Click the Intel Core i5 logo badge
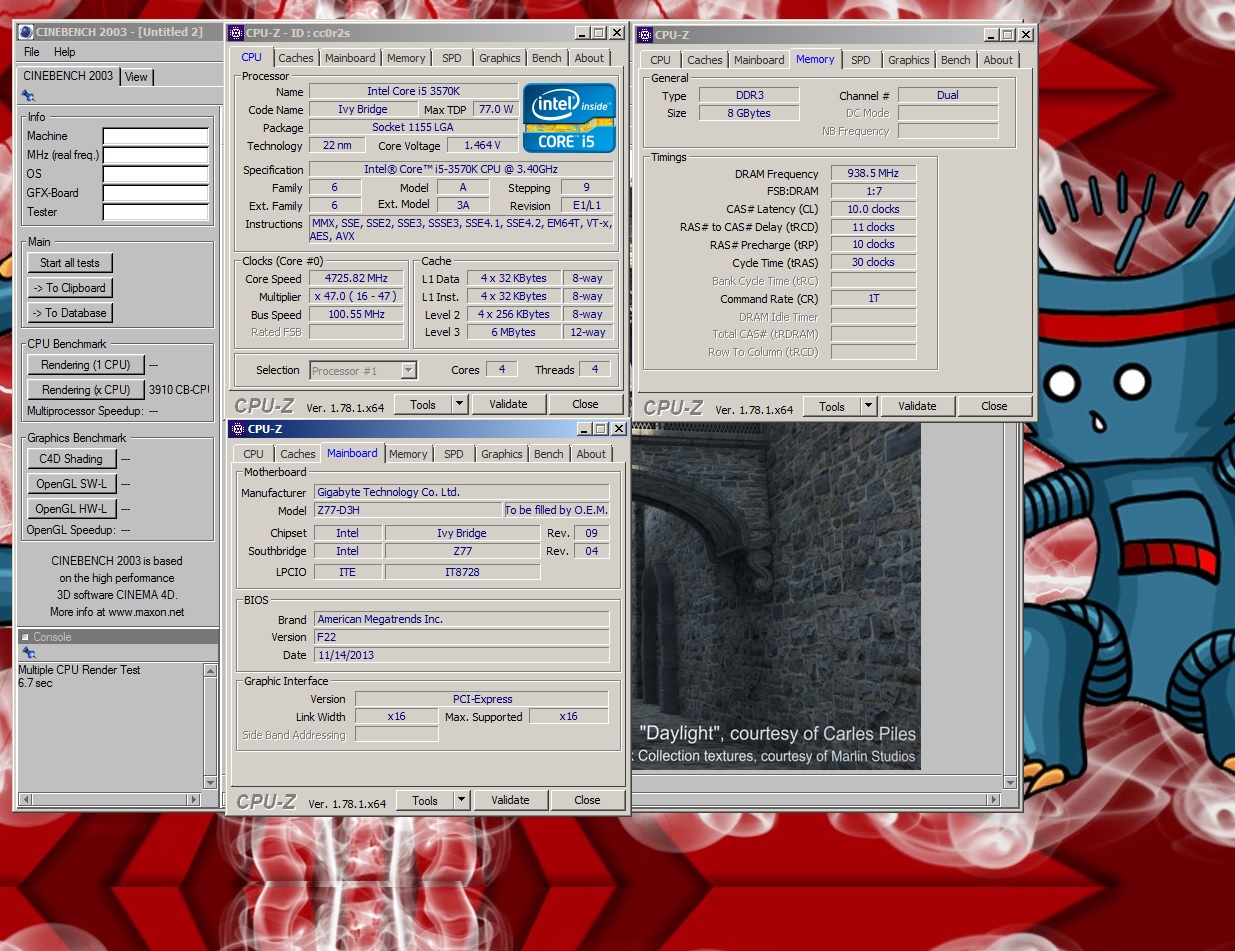 pyautogui.click(x=569, y=118)
